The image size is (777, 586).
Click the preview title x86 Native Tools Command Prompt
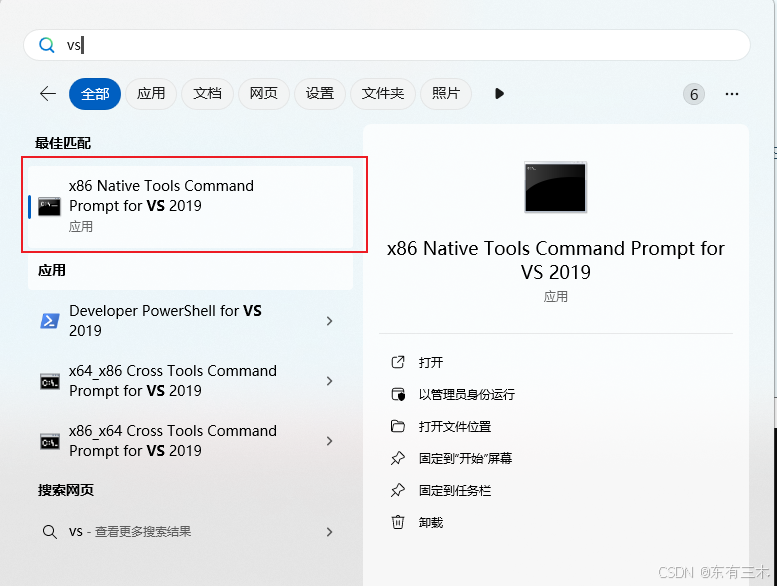tap(555, 260)
